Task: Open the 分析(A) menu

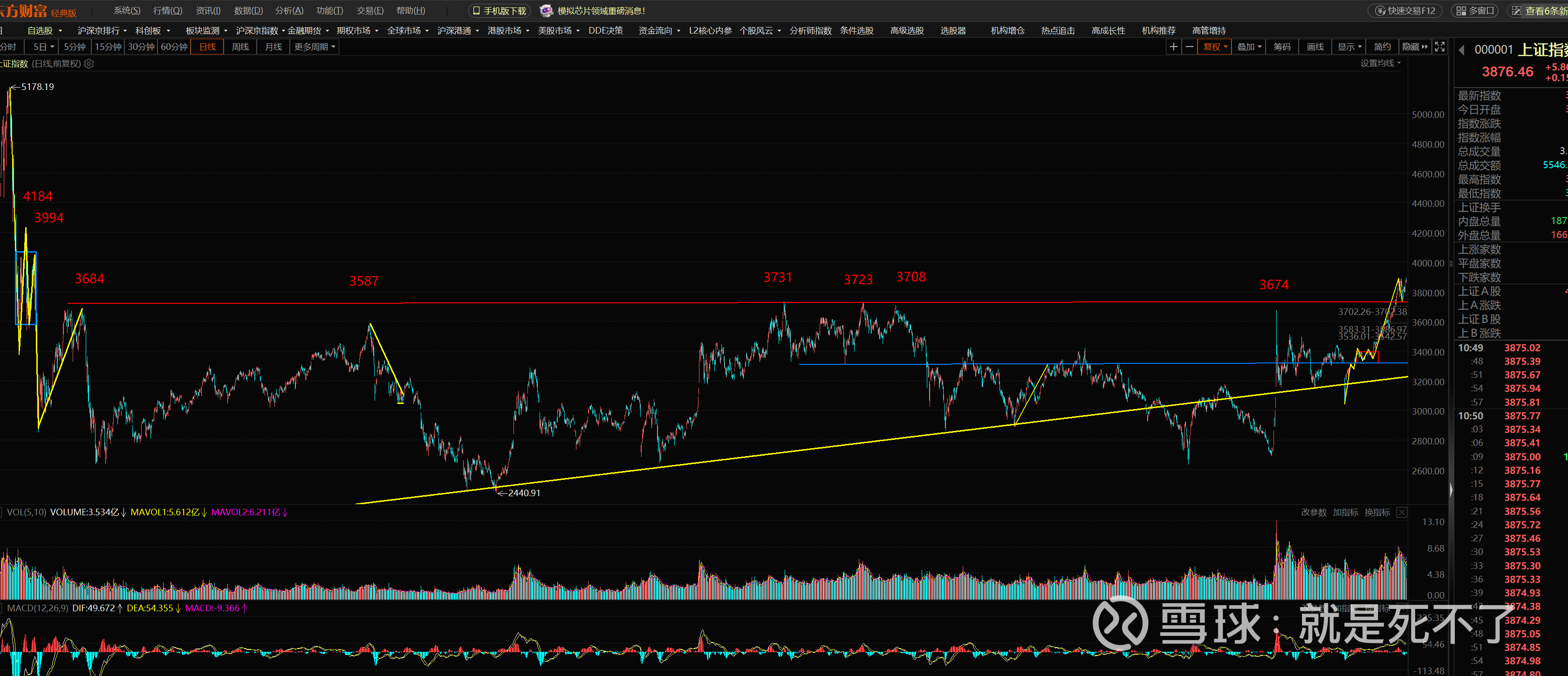Action: tap(289, 11)
